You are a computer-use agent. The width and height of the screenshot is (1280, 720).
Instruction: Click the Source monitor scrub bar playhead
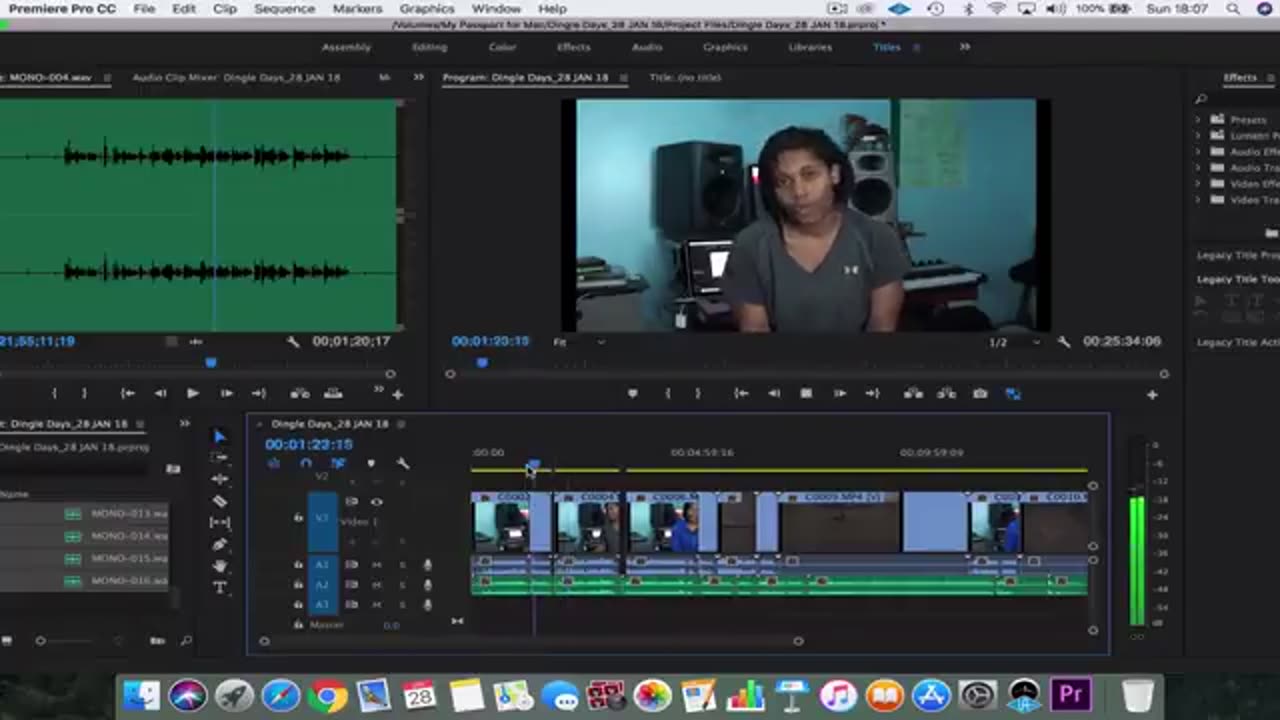pyautogui.click(x=210, y=362)
